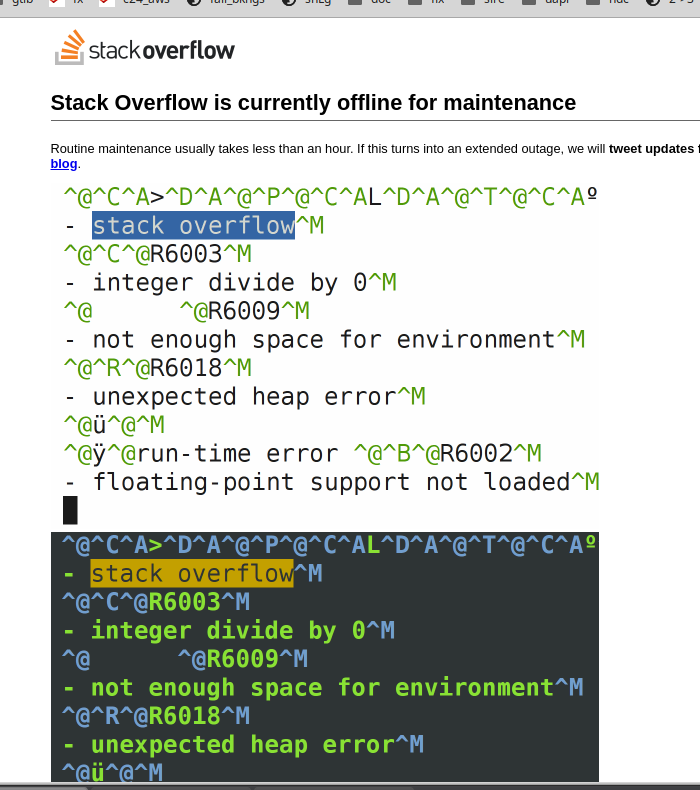Click highlighted stack overflow text in light terminal

pos(194,225)
